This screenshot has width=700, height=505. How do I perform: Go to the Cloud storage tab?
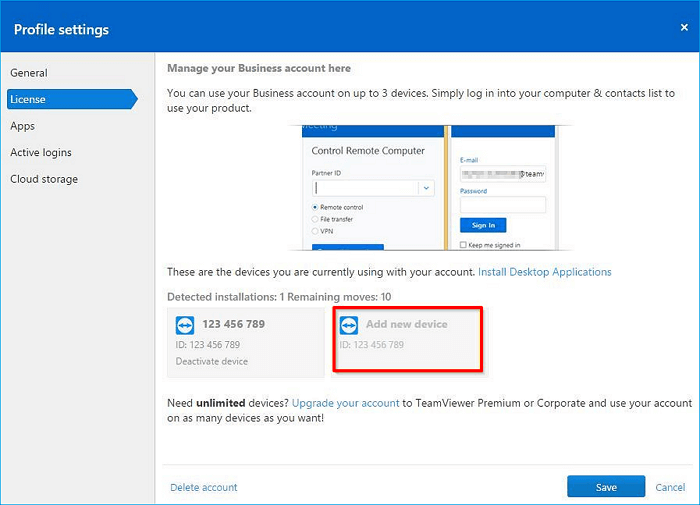[x=44, y=179]
